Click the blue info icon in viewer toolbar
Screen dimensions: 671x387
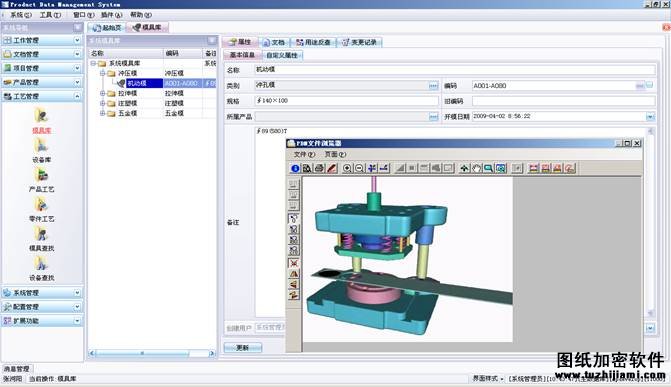click(295, 168)
